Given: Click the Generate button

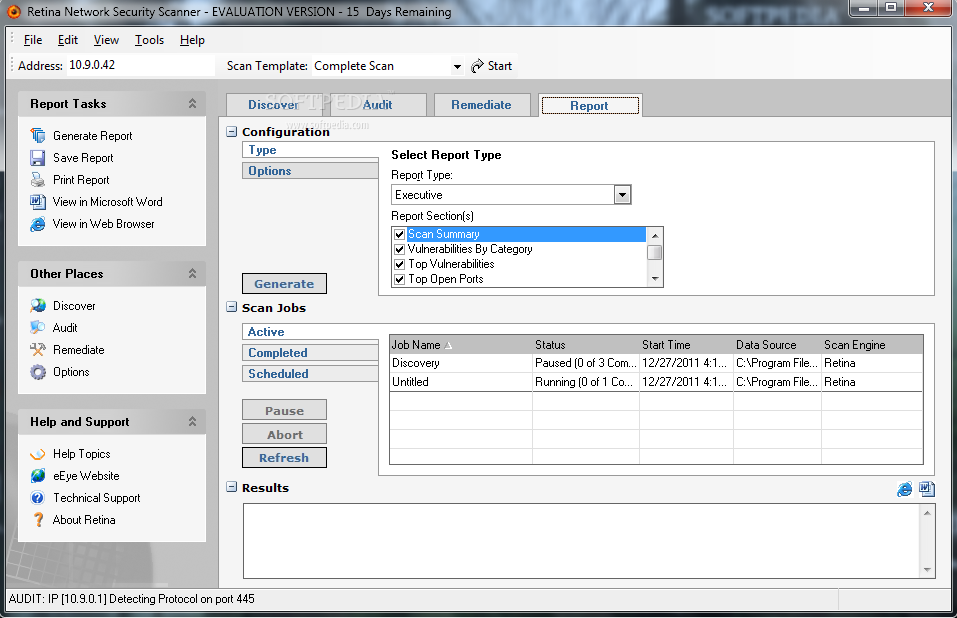Looking at the screenshot, I should (284, 284).
